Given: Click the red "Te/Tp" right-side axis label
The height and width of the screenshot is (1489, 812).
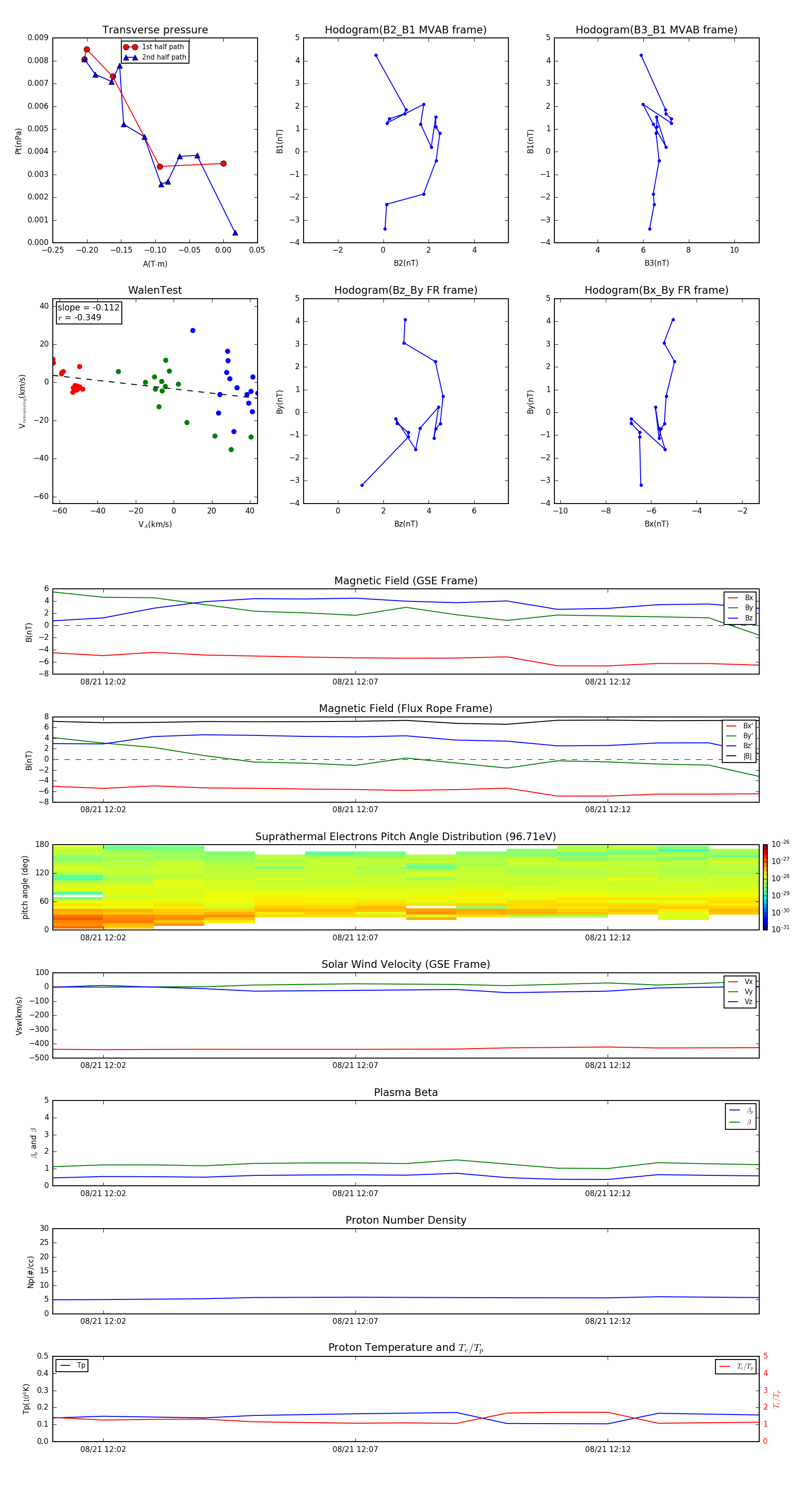Looking at the screenshot, I should (777, 1399).
